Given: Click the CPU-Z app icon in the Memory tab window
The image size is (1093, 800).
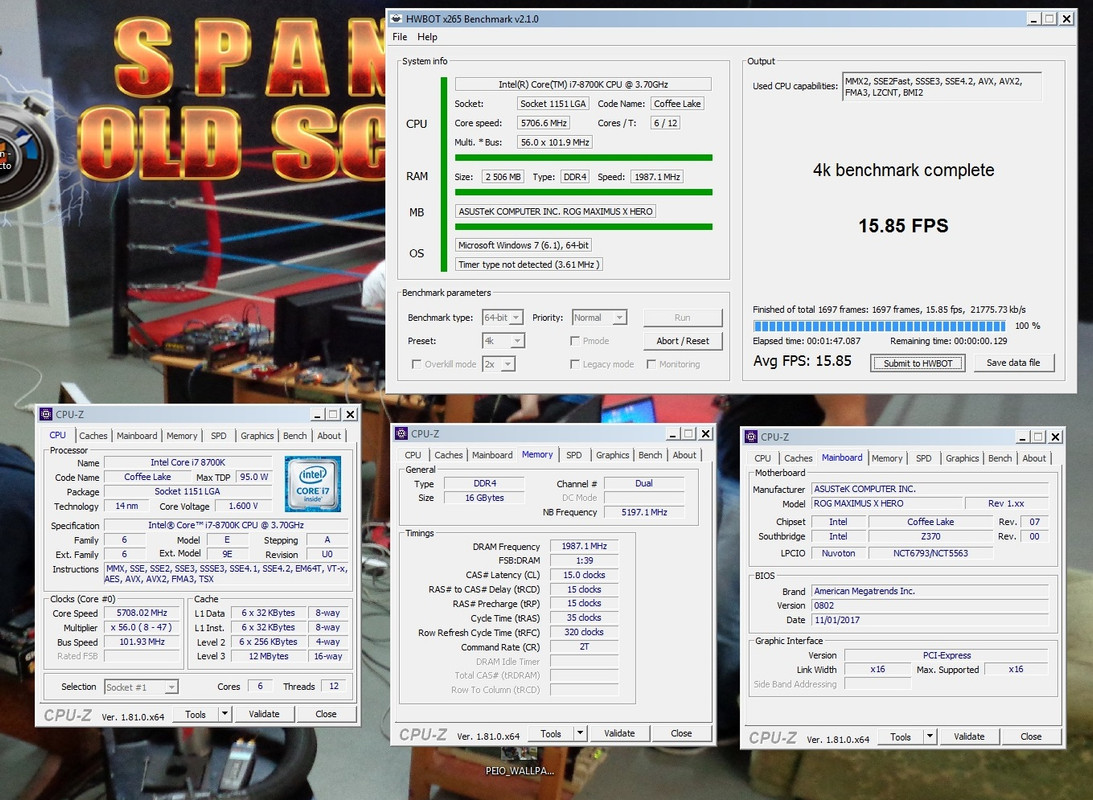Looking at the screenshot, I should [402, 433].
